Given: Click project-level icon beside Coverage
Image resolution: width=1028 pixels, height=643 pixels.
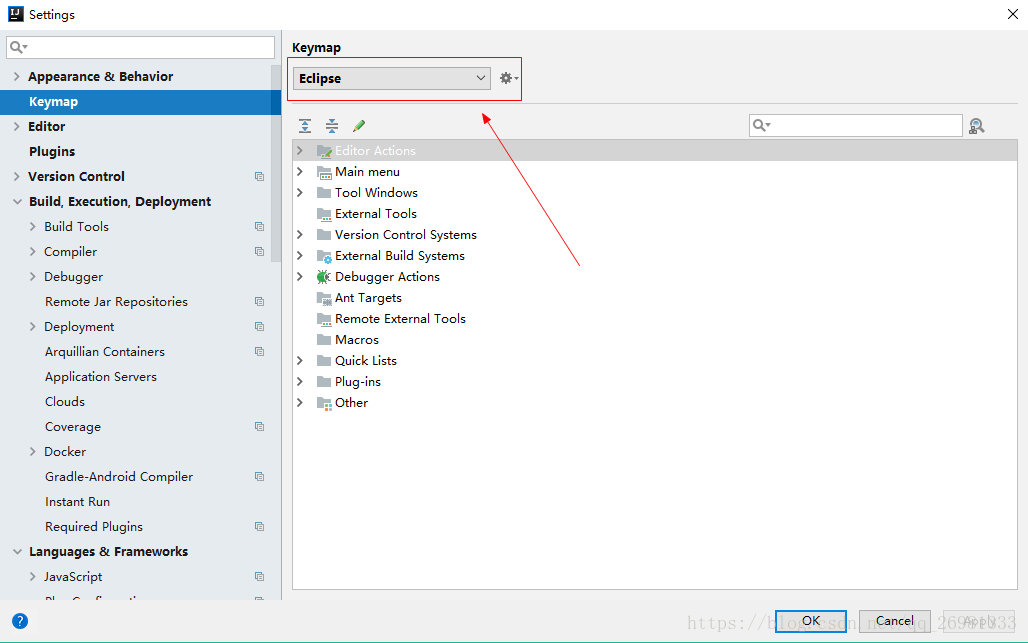Looking at the screenshot, I should [260, 427].
